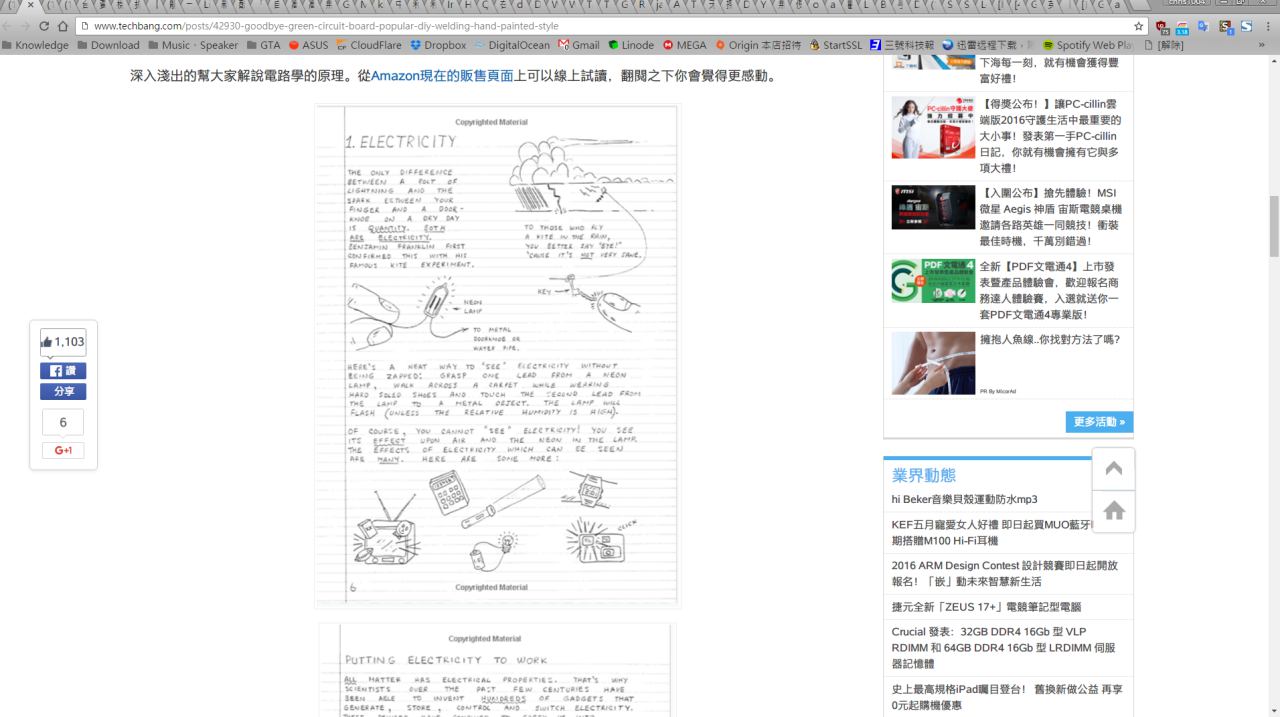The image size is (1280, 717).
Task: Open the Electricity page scan image
Action: pos(498,356)
